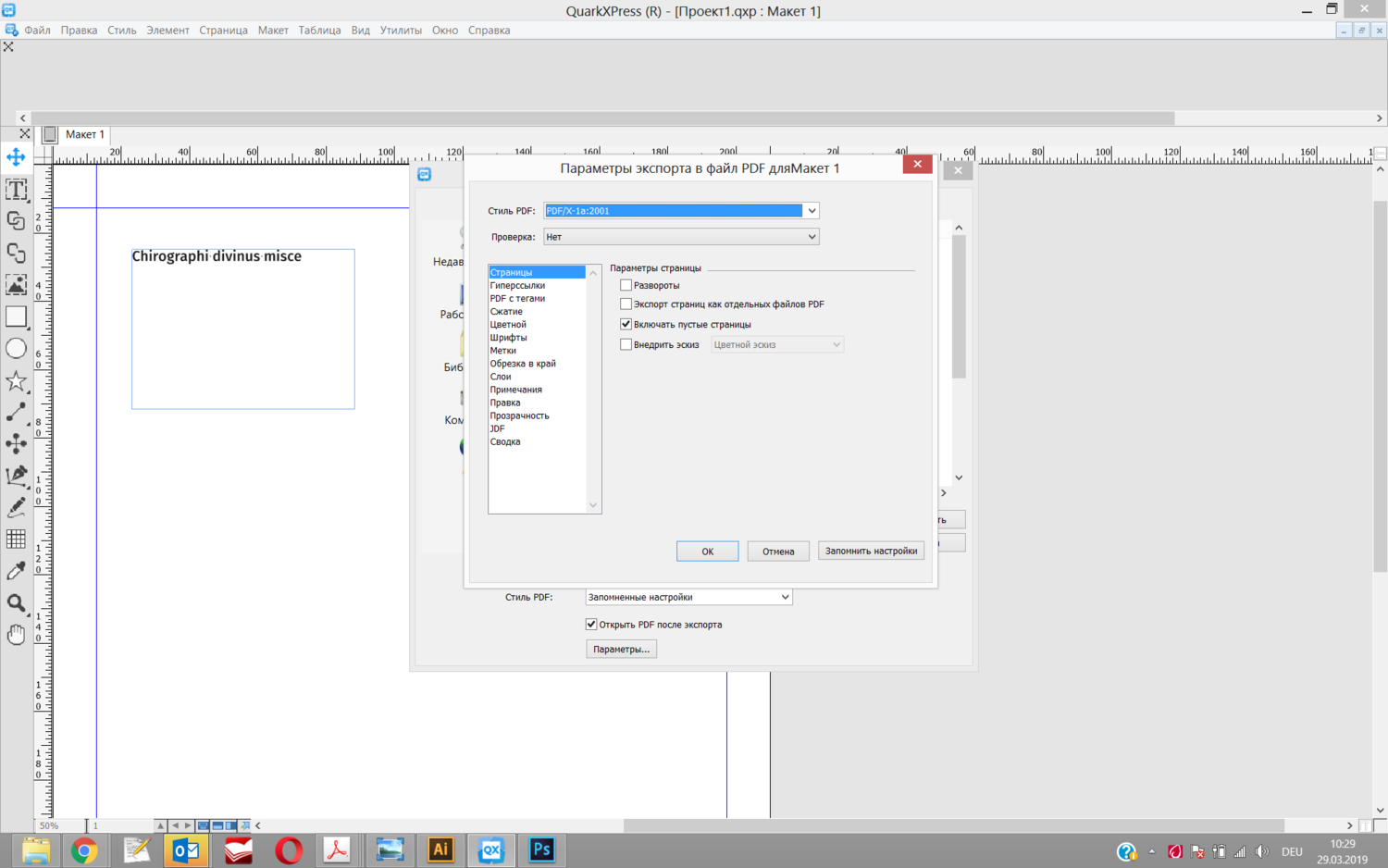Open the Таблица menu
1388x868 pixels.
pyautogui.click(x=319, y=31)
